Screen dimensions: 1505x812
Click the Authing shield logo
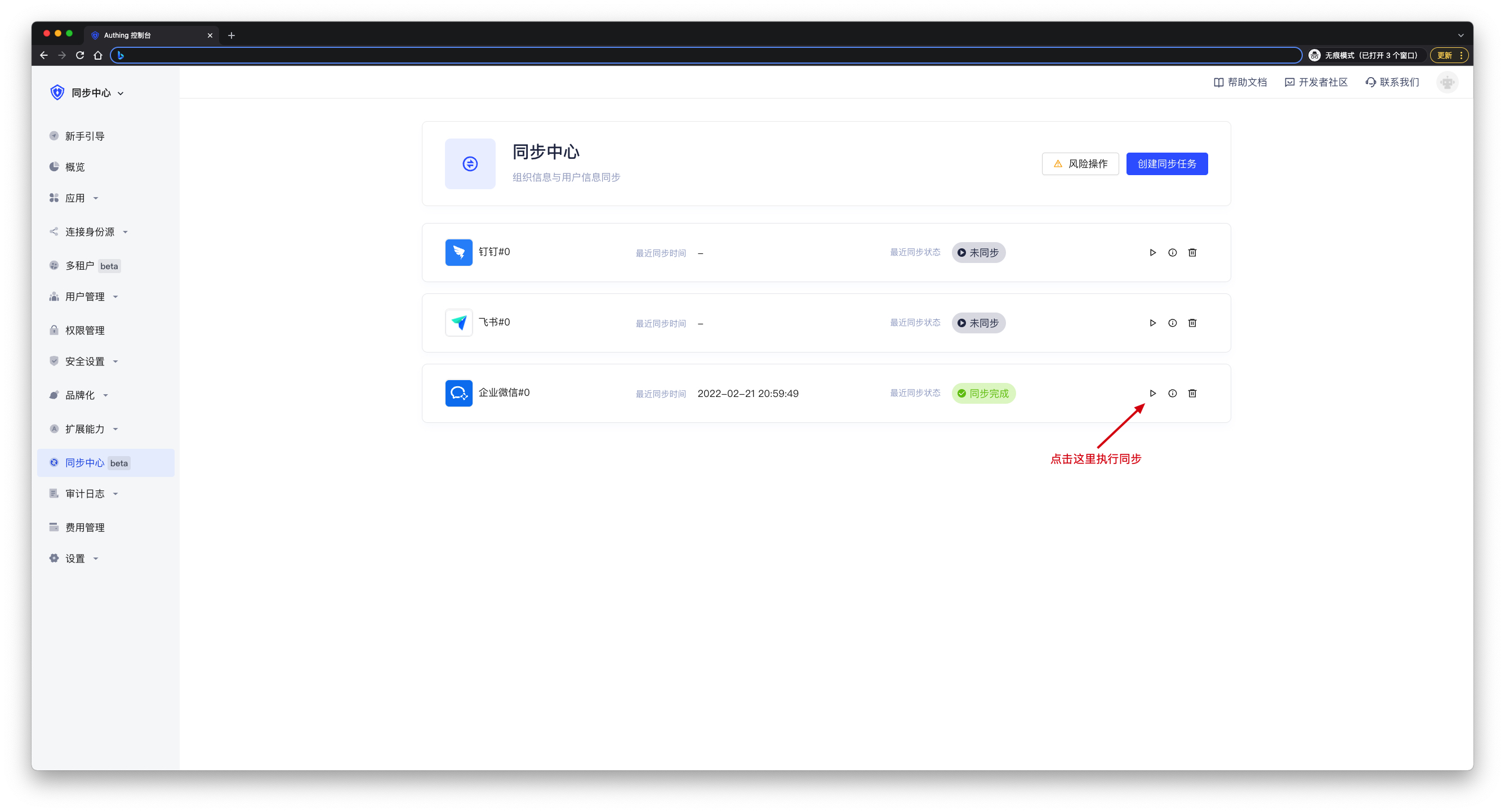(57, 92)
